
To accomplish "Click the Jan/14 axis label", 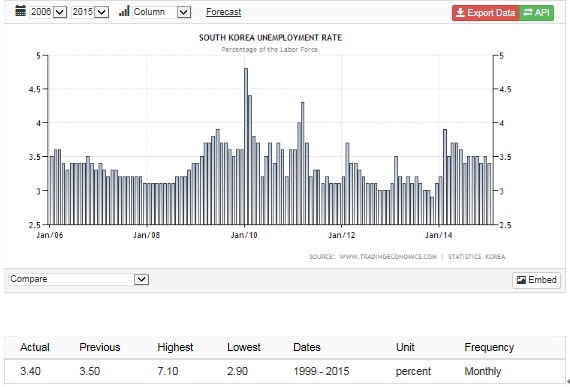I will (439, 235).
